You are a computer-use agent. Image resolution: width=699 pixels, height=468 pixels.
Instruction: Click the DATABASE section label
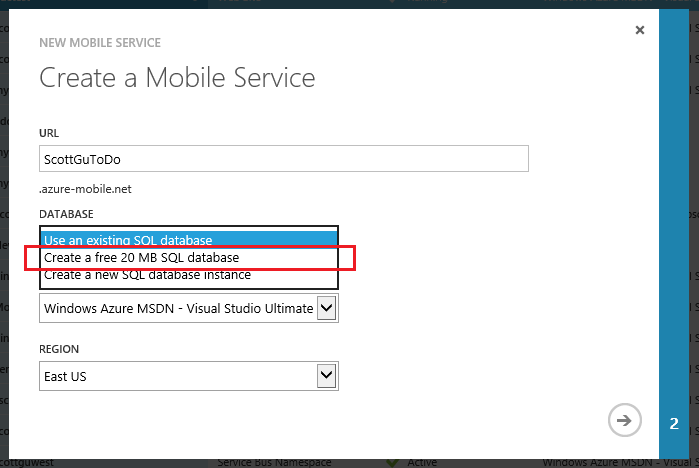pos(66,214)
